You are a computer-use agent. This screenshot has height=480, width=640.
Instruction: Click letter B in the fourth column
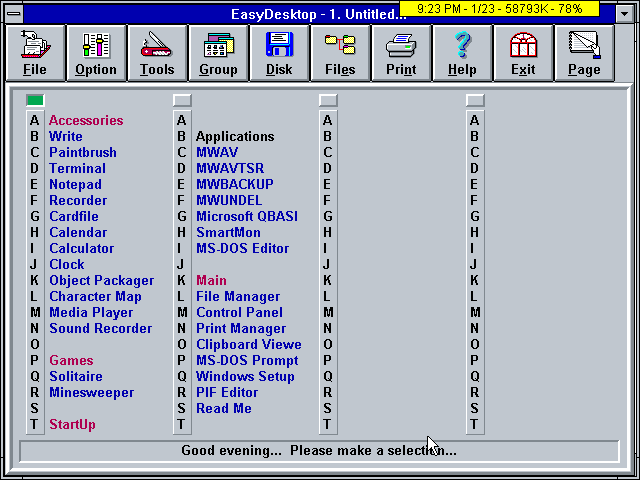click(474, 136)
